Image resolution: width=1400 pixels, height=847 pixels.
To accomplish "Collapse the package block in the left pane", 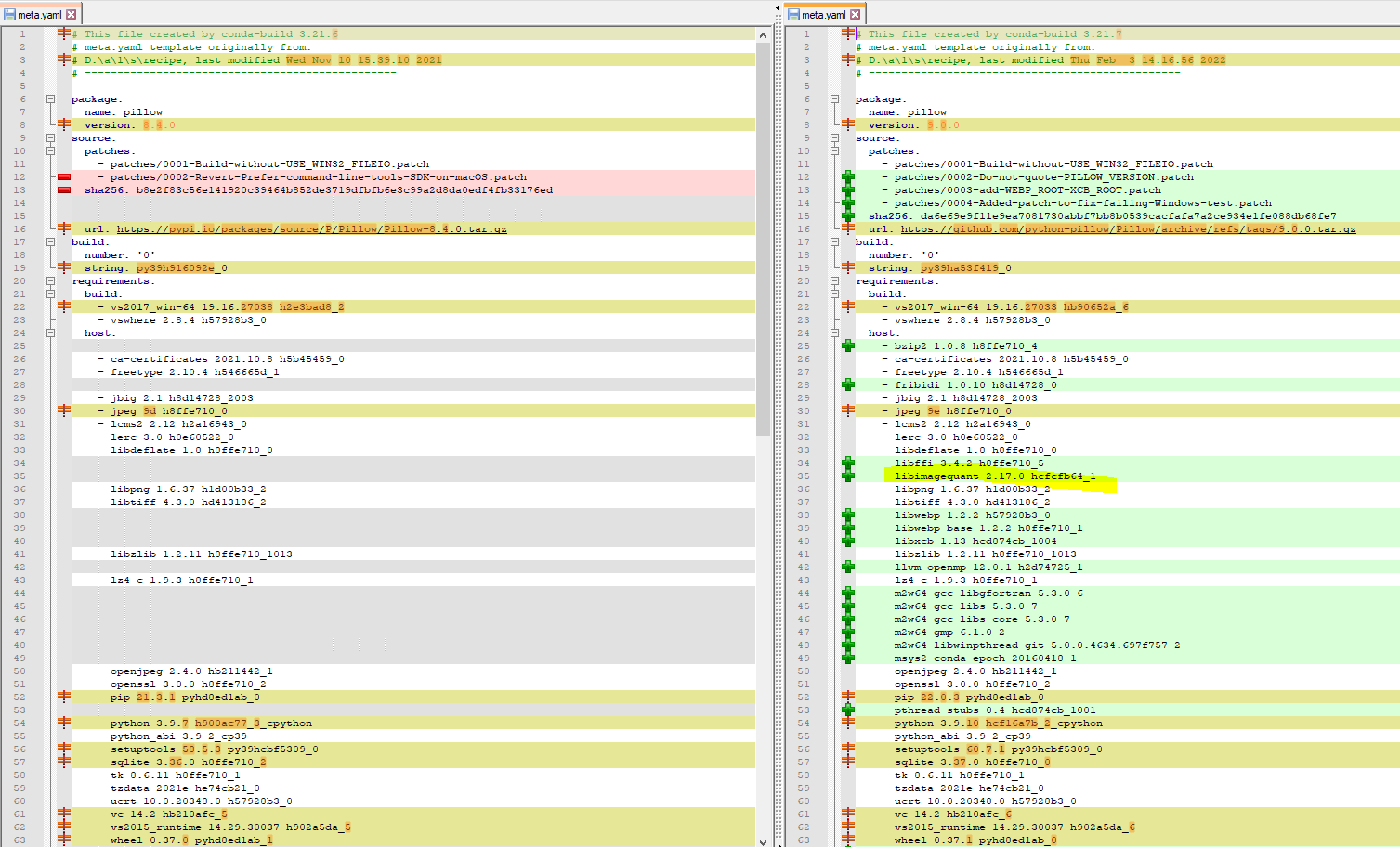I will (x=50, y=98).
